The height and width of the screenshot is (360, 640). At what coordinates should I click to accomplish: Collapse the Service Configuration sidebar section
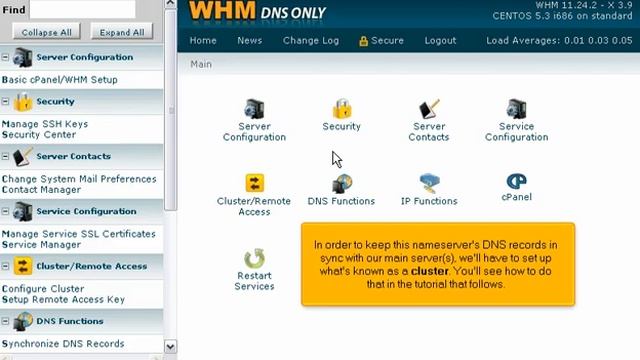[5, 211]
